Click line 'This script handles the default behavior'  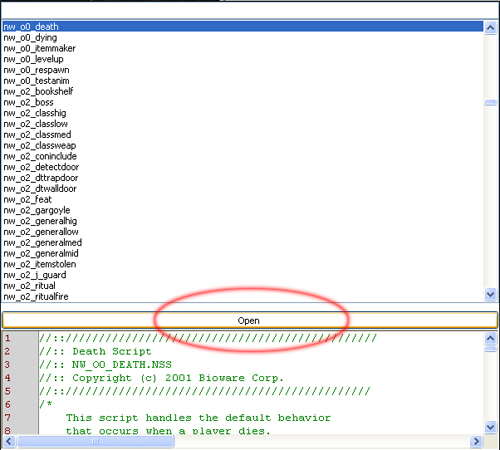pyautogui.click(x=198, y=418)
